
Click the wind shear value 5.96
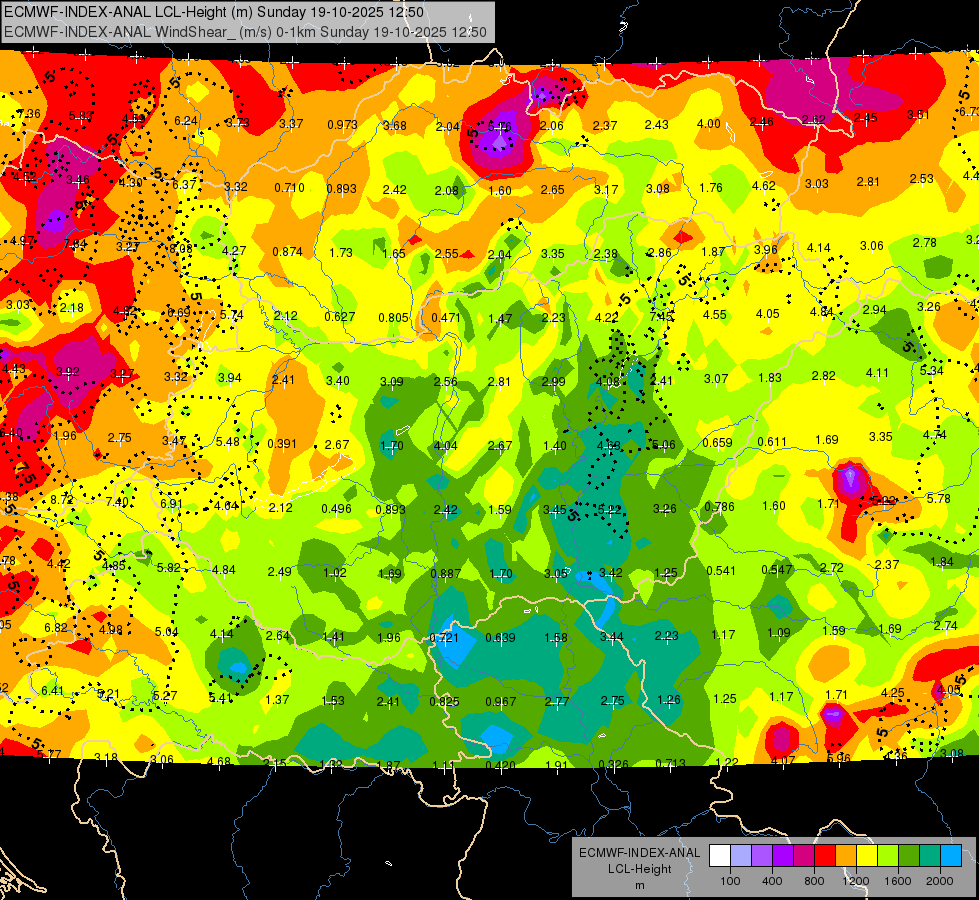pyautogui.click(x=839, y=758)
